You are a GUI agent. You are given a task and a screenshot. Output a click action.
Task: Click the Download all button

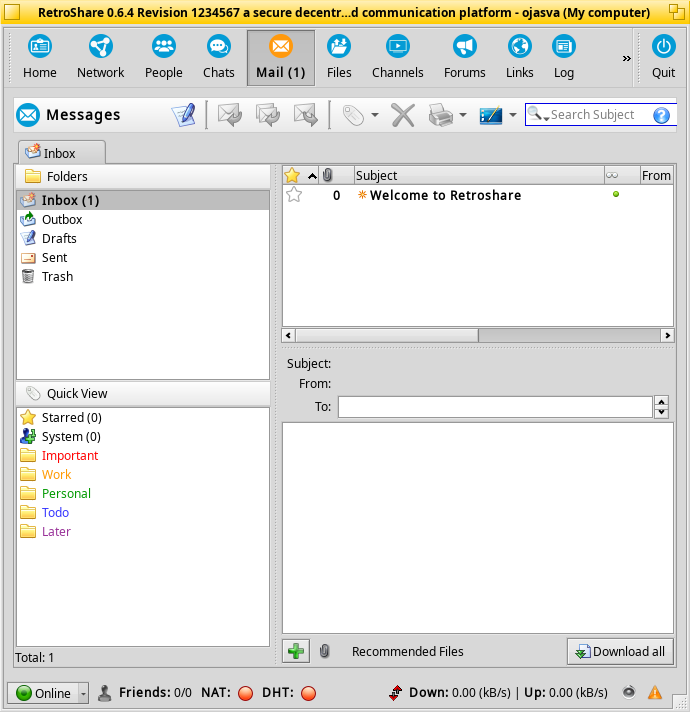[x=620, y=652]
